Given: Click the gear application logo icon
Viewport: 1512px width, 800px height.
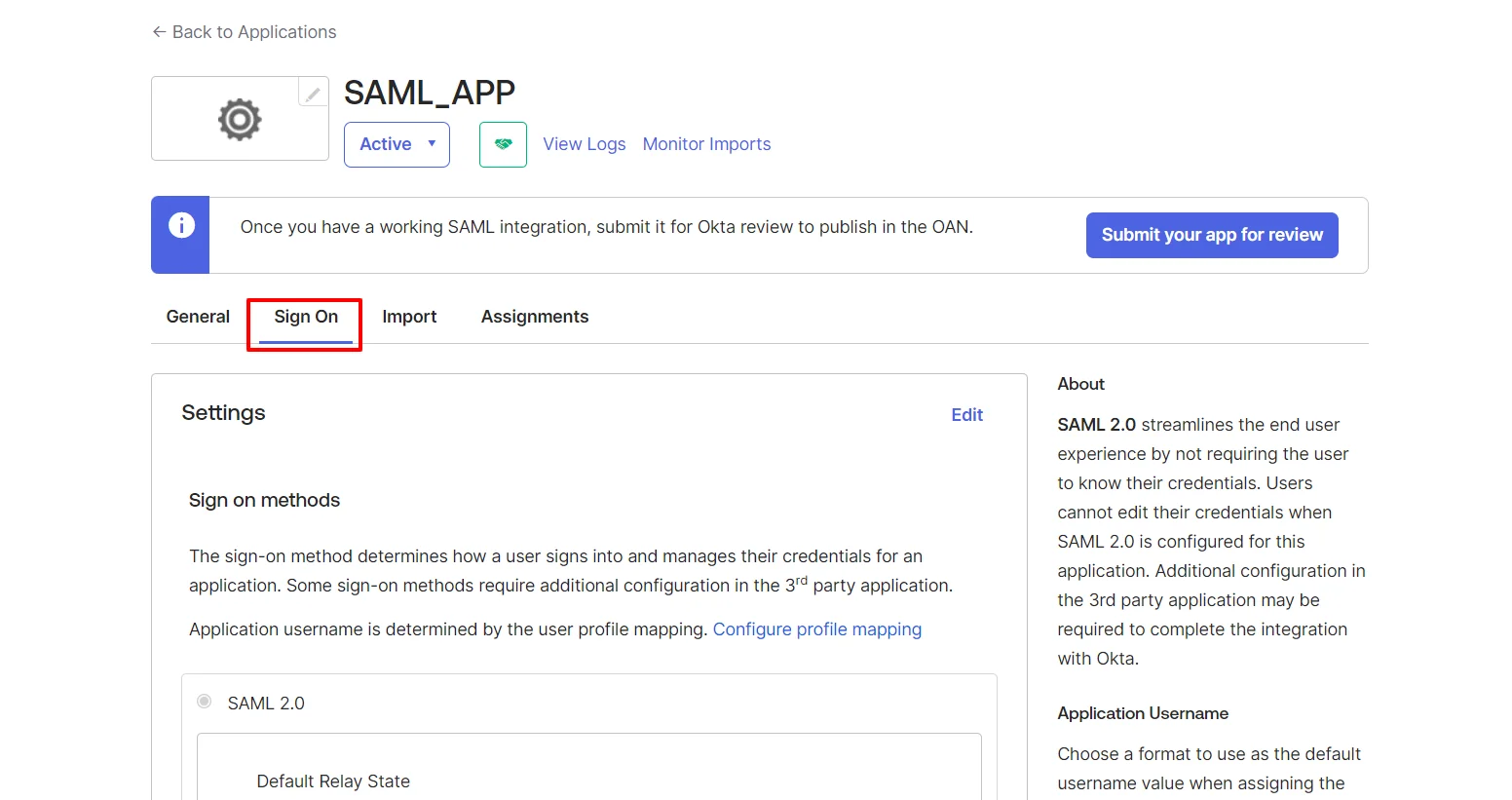Looking at the screenshot, I should coord(239,119).
